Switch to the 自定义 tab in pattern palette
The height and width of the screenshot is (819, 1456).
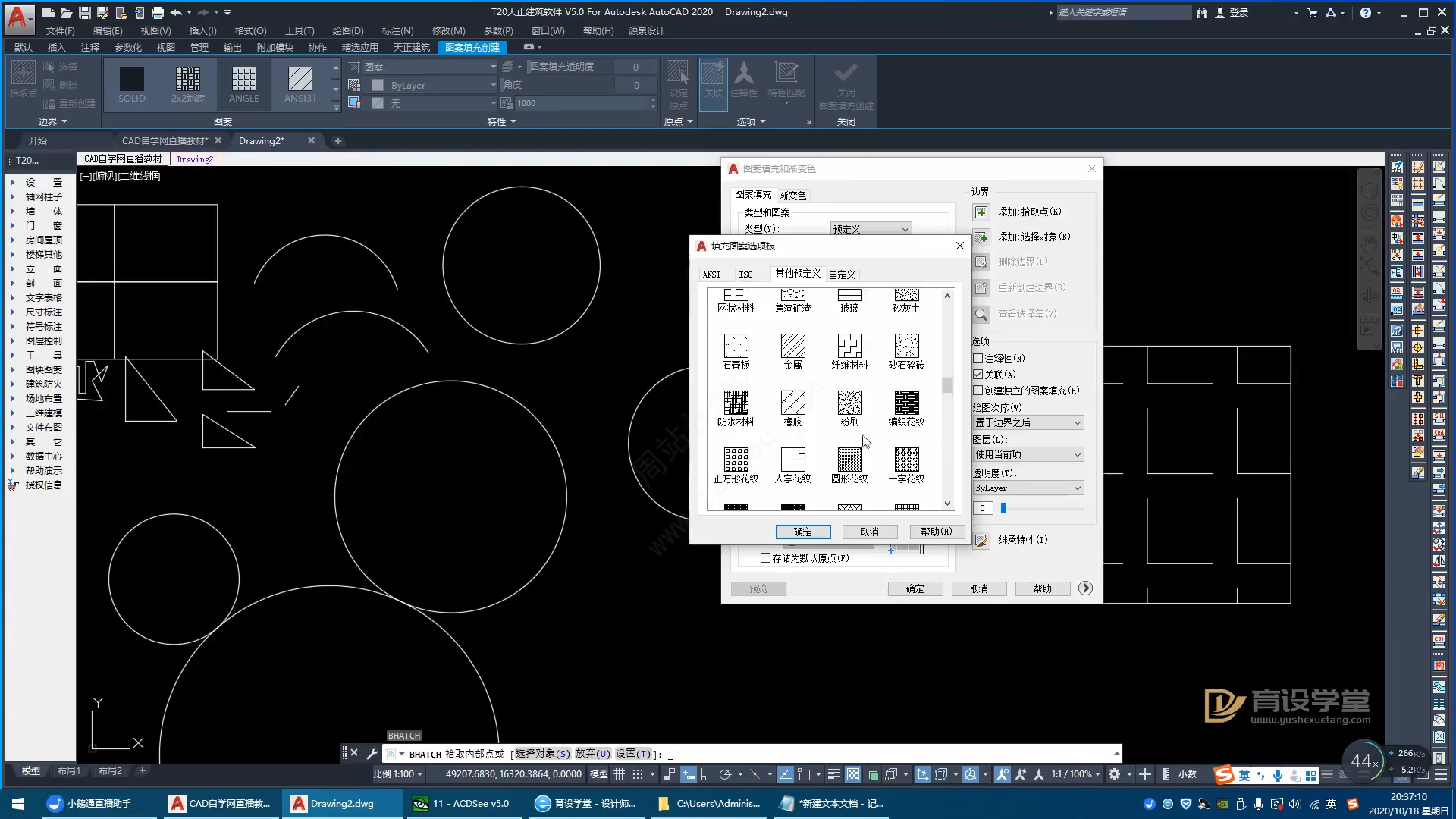[x=842, y=275]
